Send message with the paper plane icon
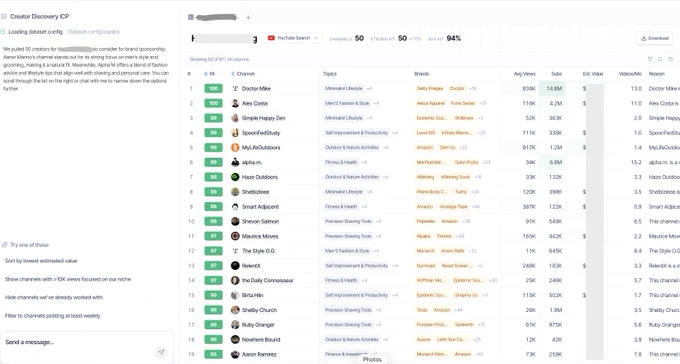This screenshot has height=364, width=680. [161, 352]
